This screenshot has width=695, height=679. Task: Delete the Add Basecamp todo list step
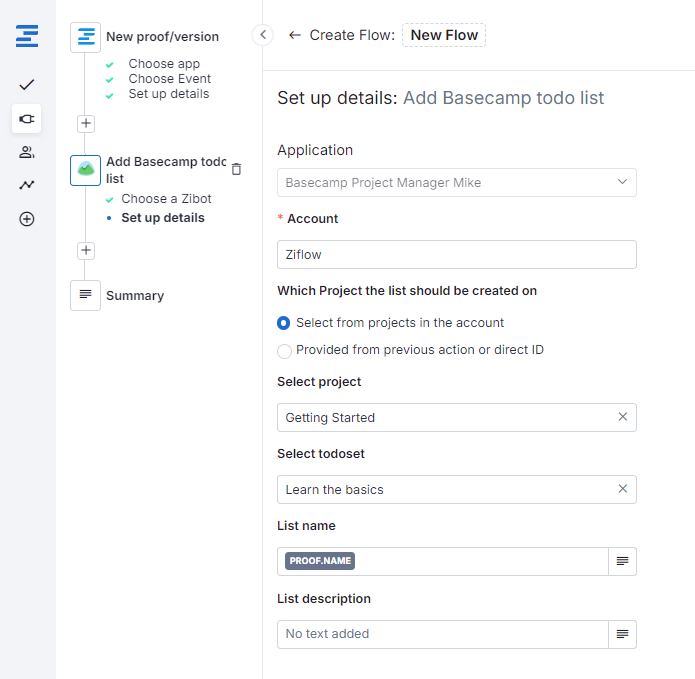tap(236, 169)
